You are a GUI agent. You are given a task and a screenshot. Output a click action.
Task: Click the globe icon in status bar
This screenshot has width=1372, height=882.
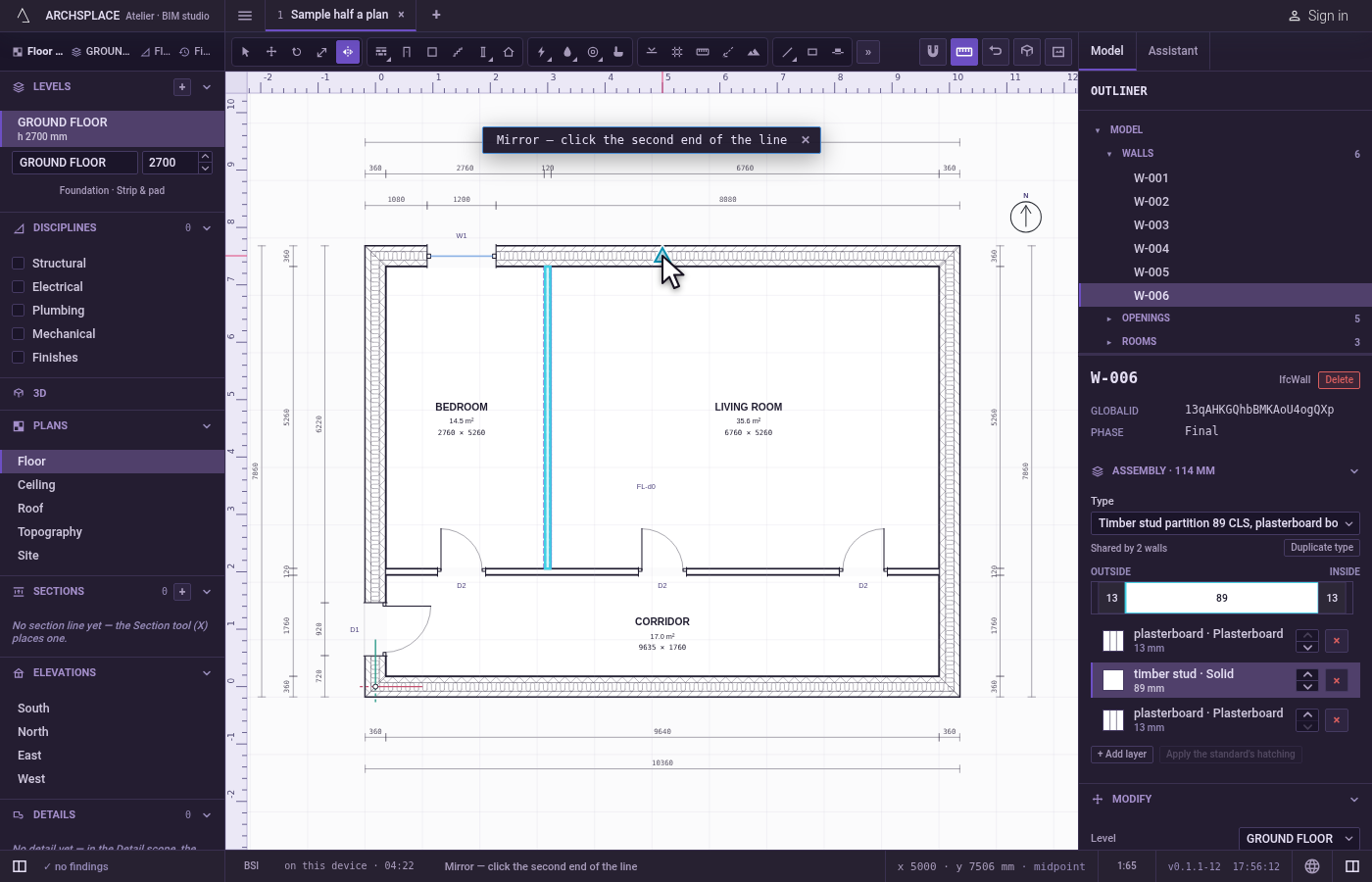[x=1312, y=866]
